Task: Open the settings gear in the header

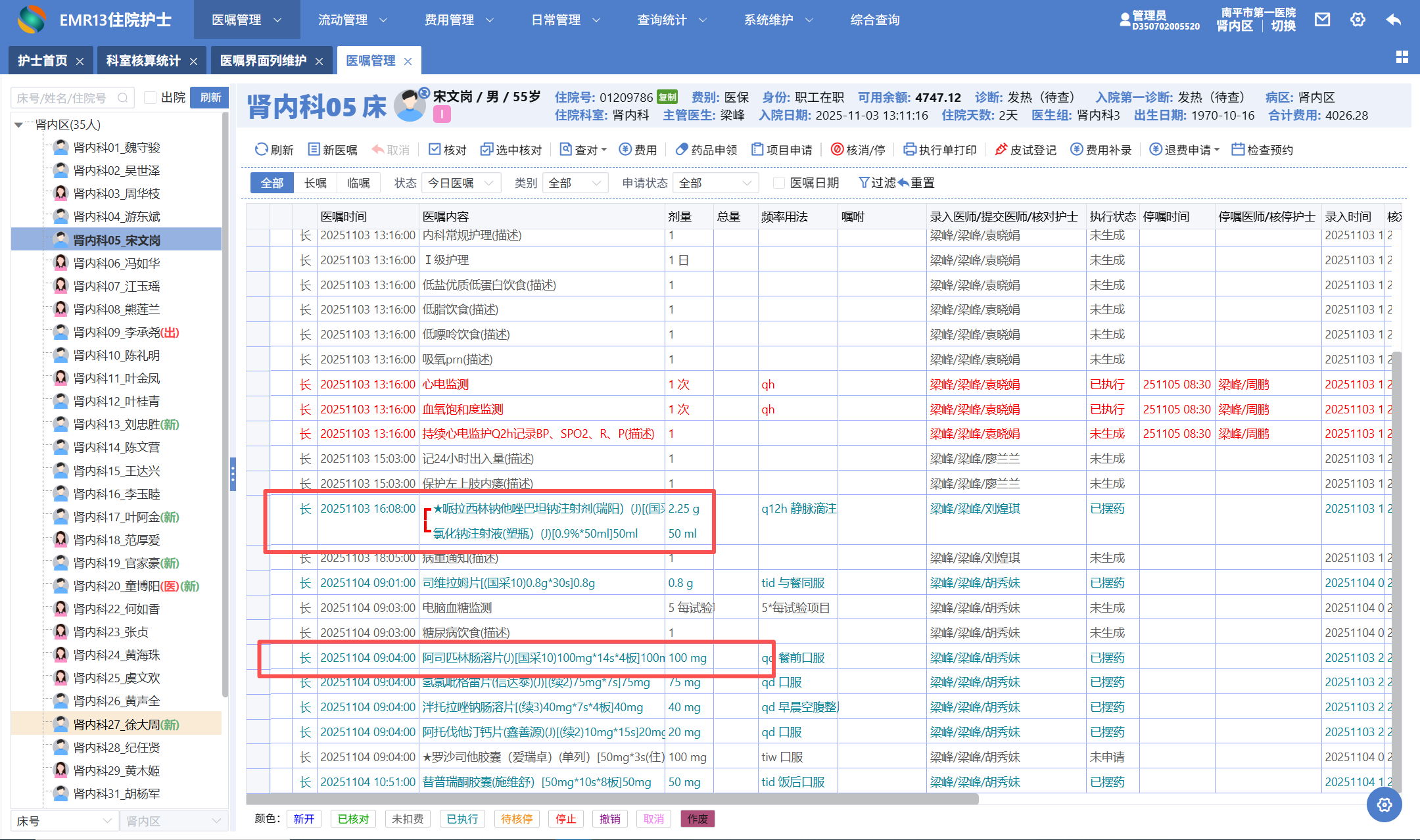Action: pos(1358,20)
